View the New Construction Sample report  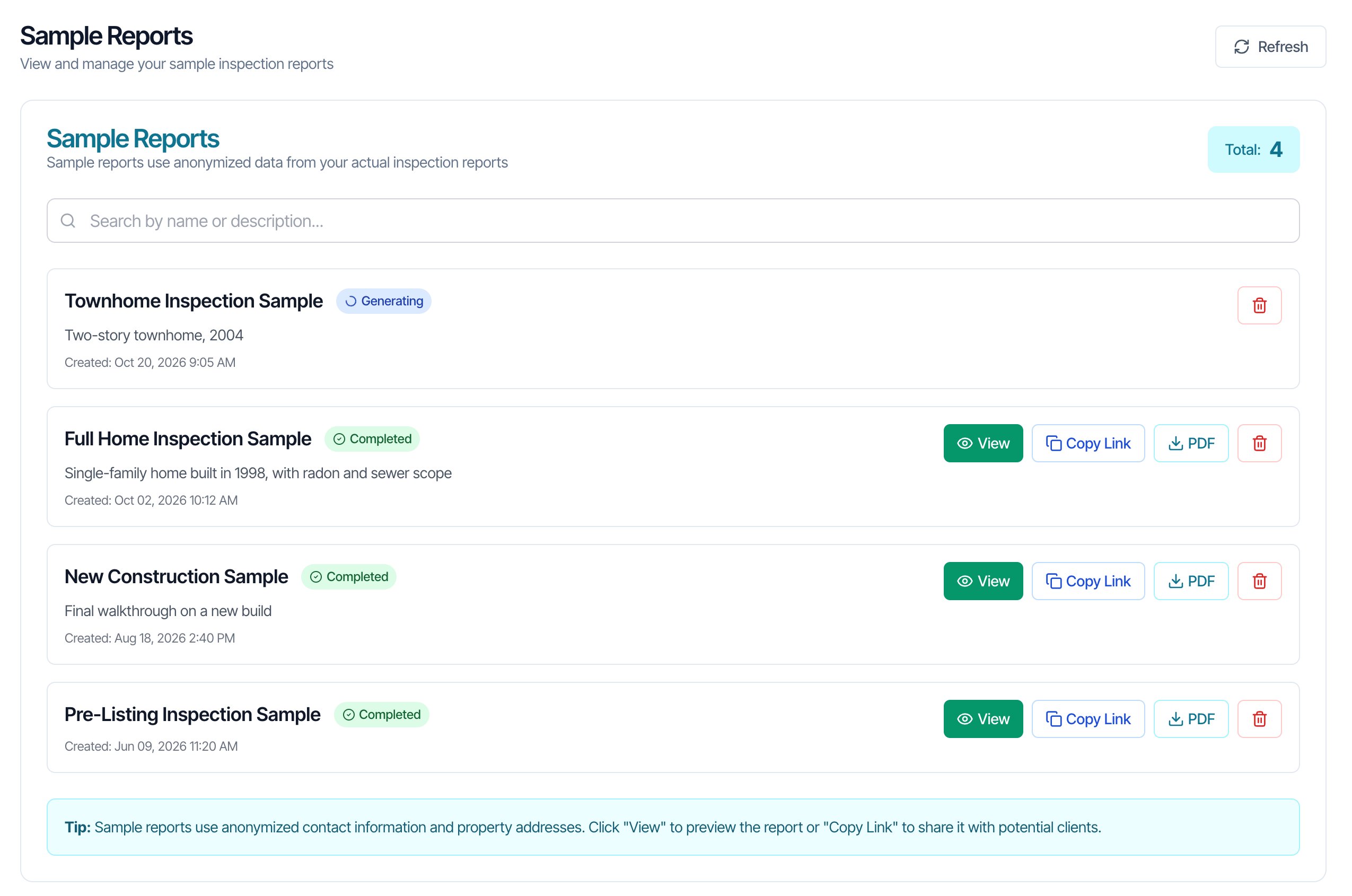[983, 581]
